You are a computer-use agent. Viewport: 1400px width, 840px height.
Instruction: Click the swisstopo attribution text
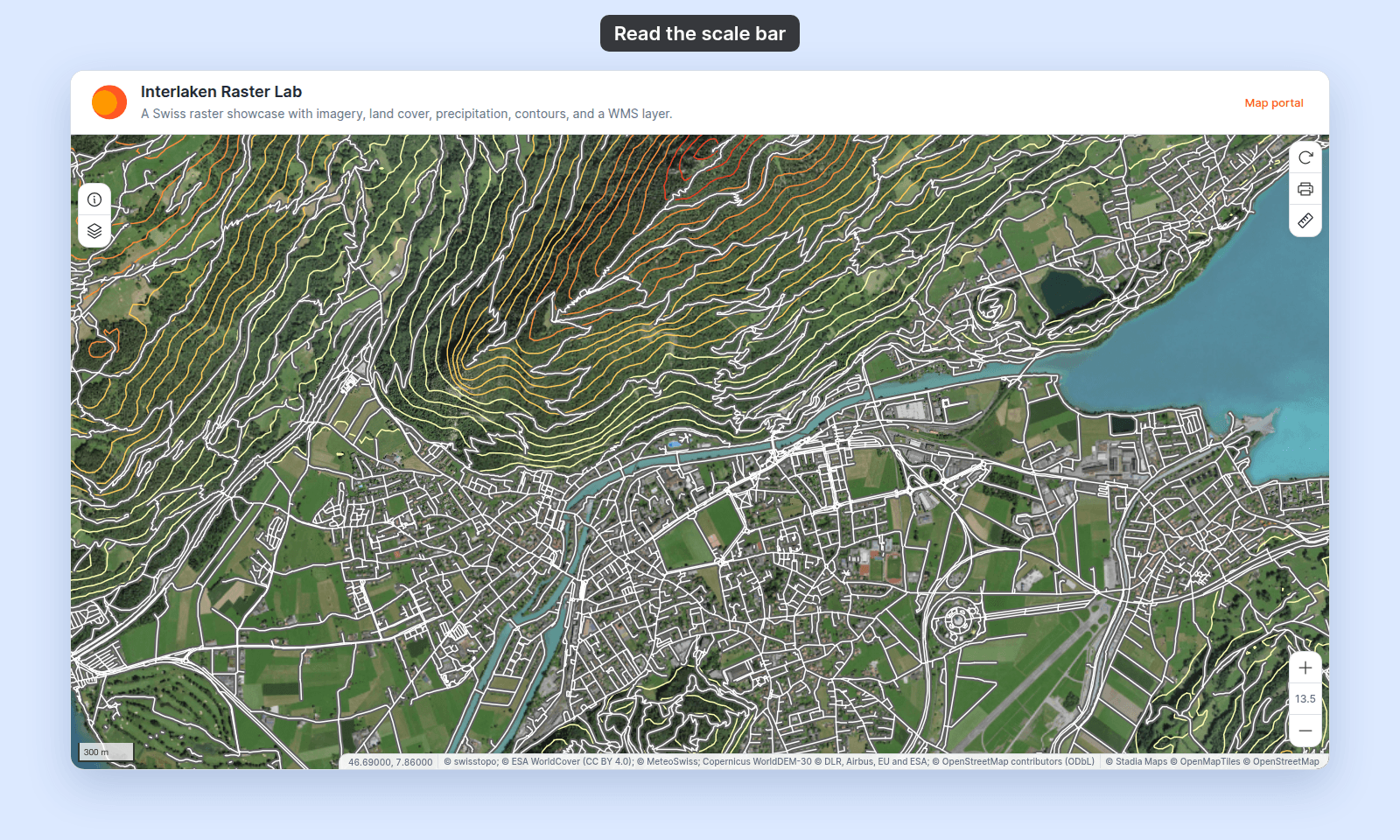tap(471, 762)
